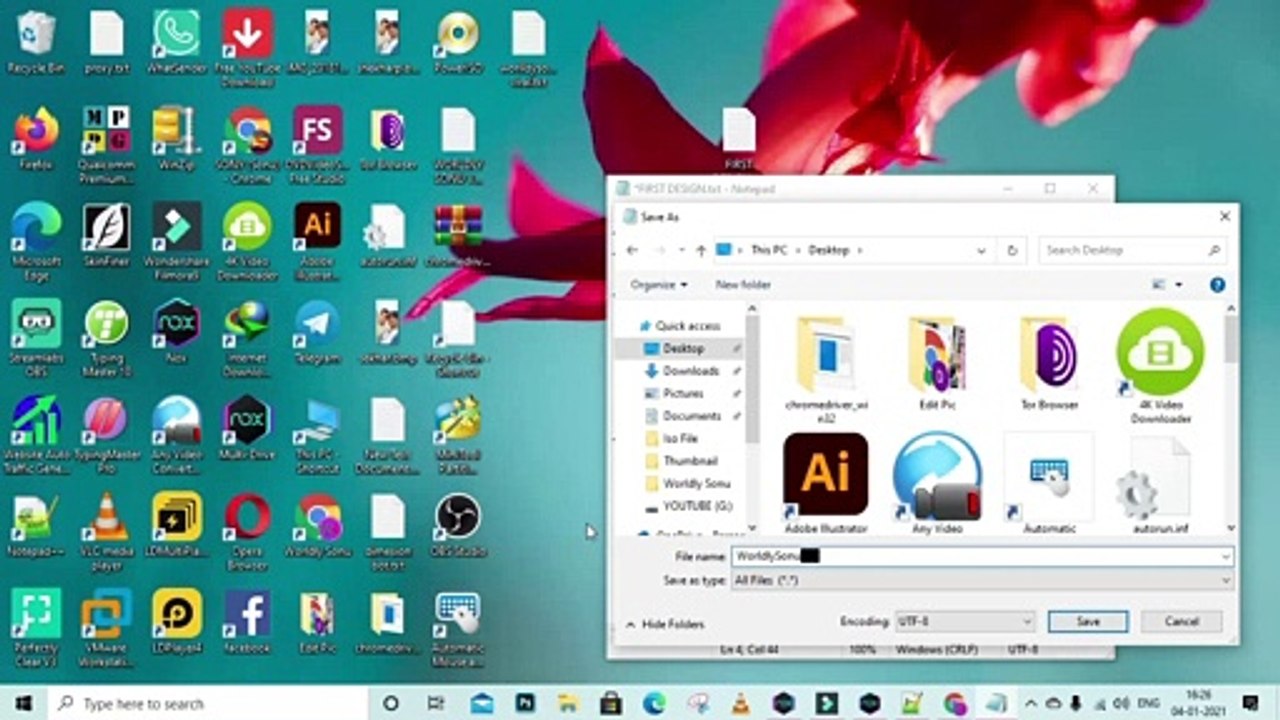Viewport: 1280px width, 720px height.
Task: Click the Search Desktop field
Action: point(1132,250)
